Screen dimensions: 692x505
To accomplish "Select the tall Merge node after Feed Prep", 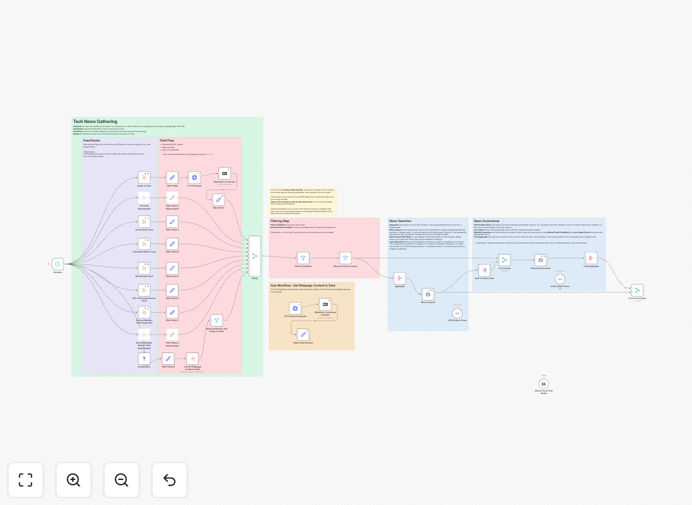I will 255,256.
